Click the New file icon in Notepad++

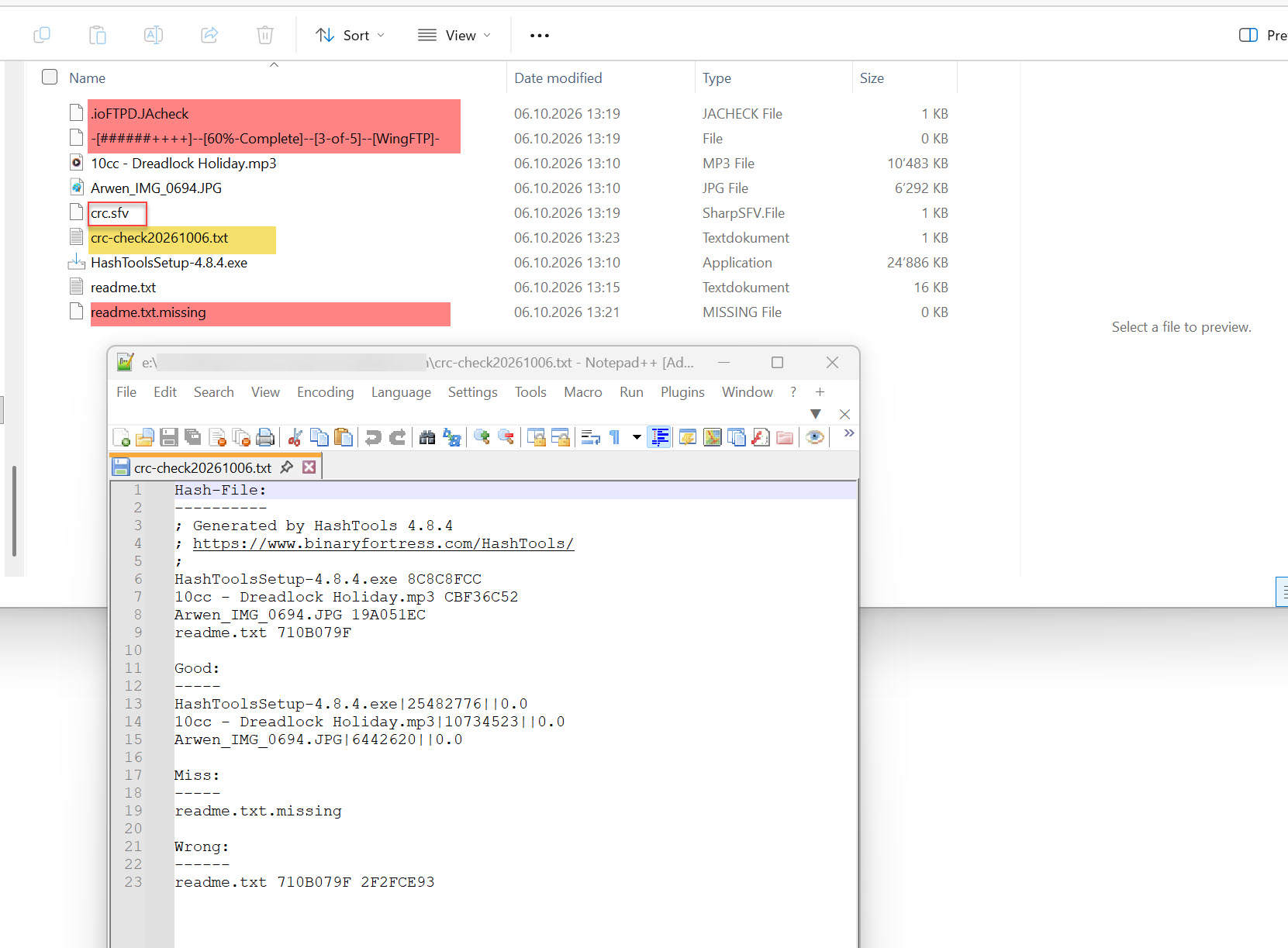coord(121,437)
